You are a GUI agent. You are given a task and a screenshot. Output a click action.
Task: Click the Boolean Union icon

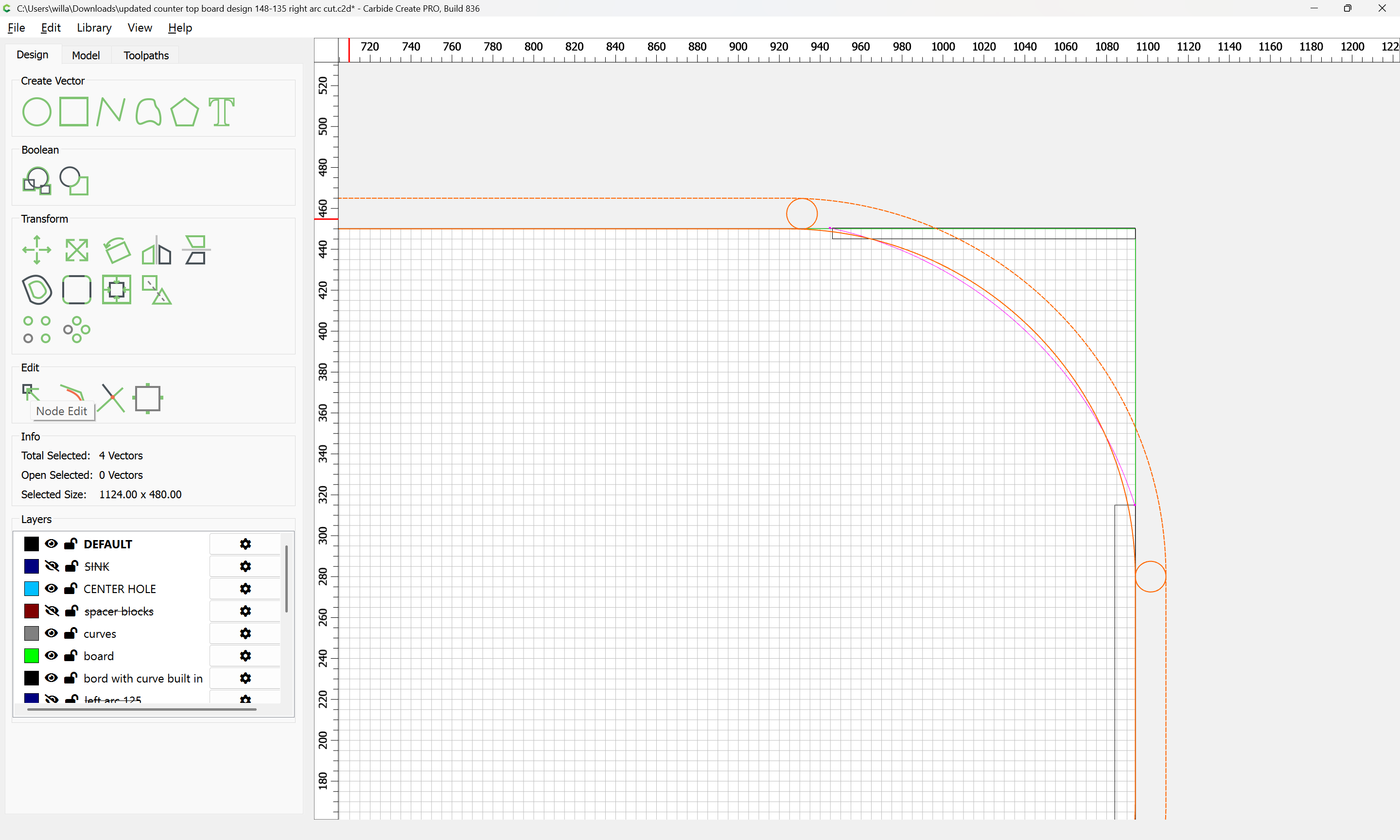[x=36, y=181]
